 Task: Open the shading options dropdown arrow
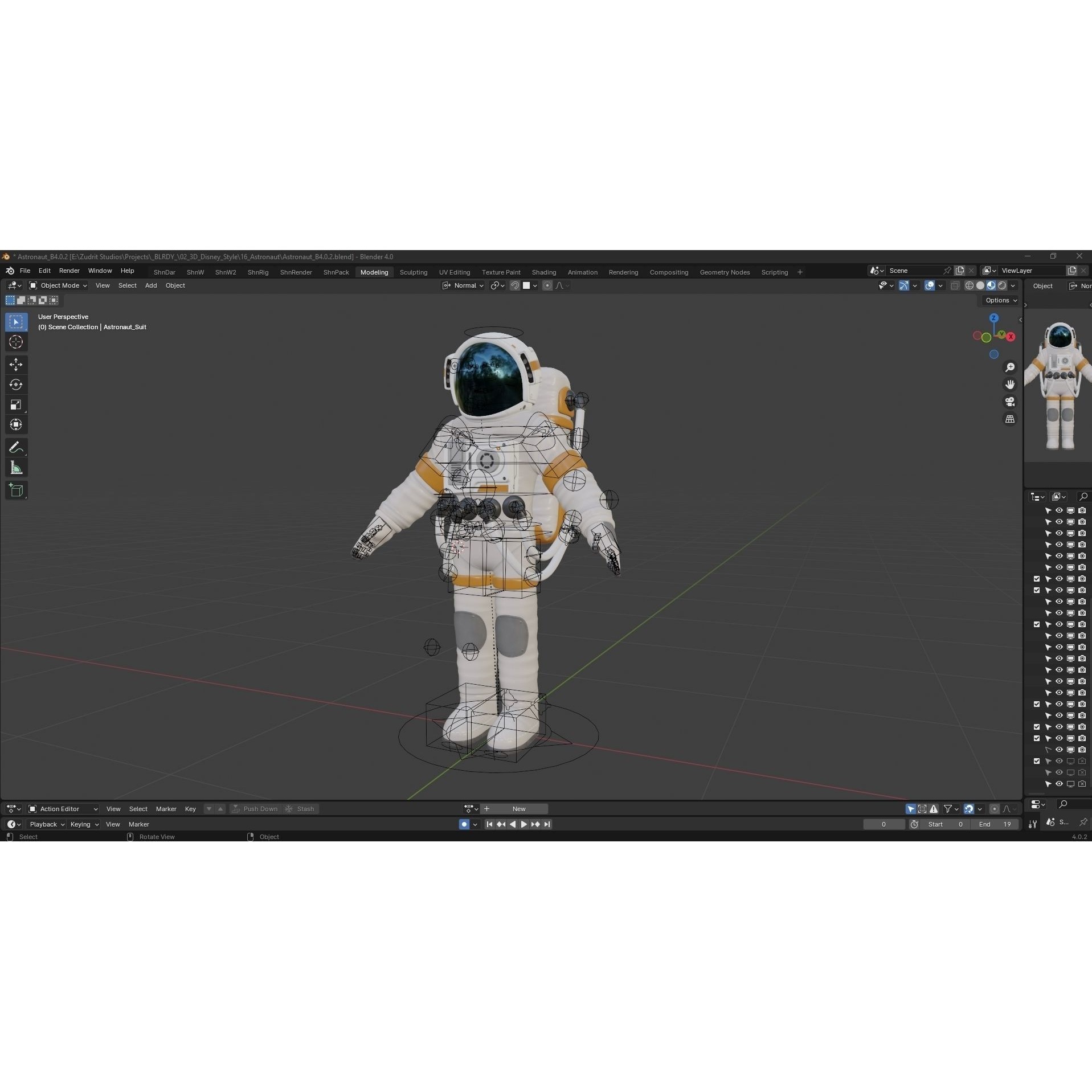click(x=1013, y=285)
